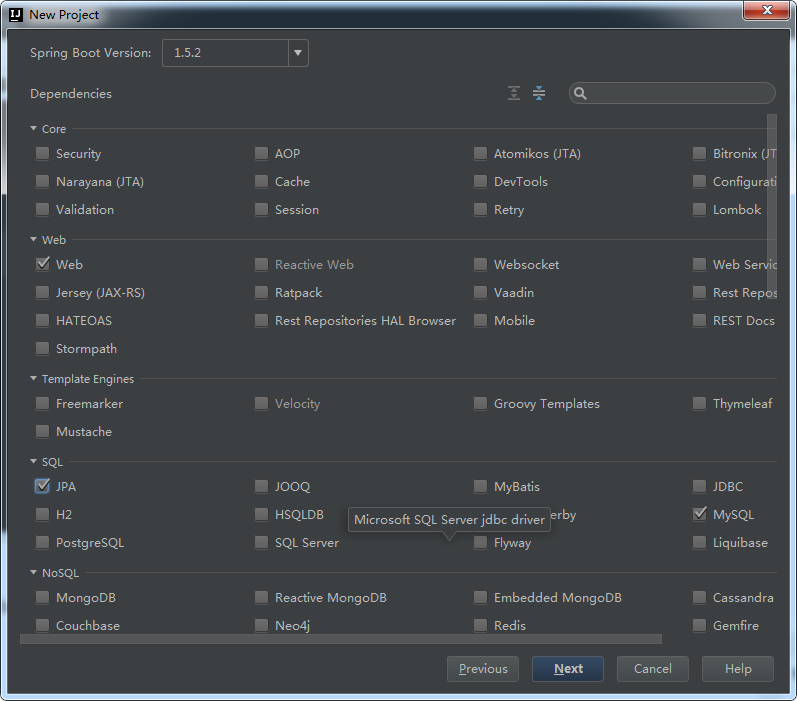This screenshot has height=701, width=797.
Task: Check the Thymeleaf option
Action: coord(699,404)
